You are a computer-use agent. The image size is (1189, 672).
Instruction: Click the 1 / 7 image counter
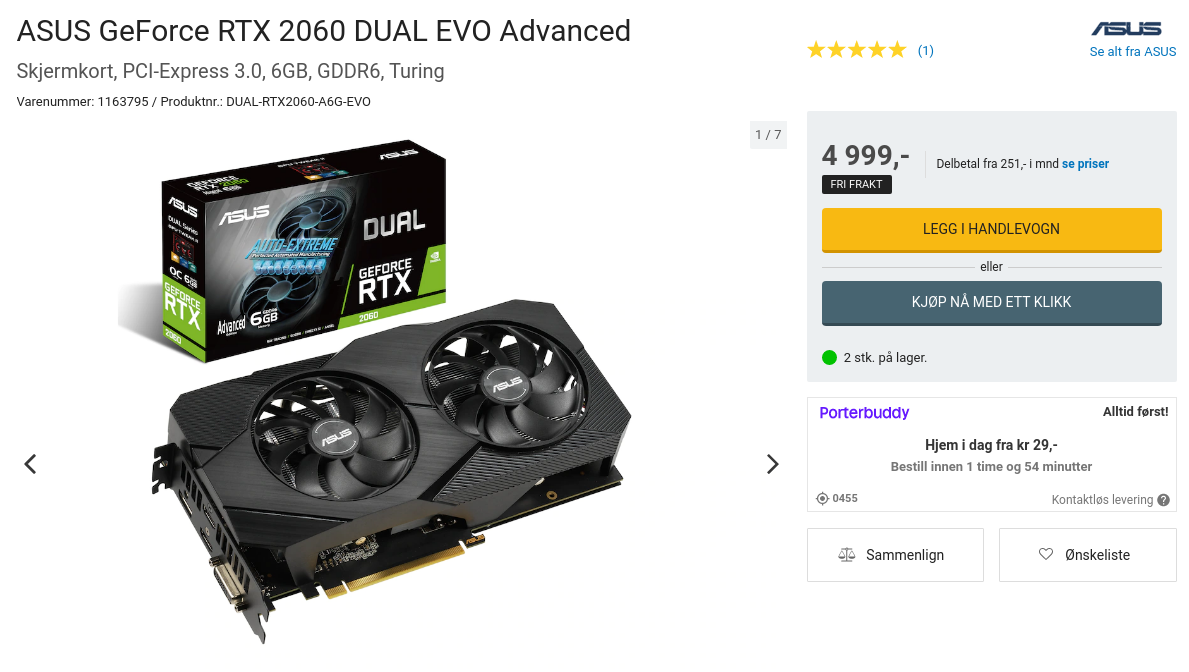tap(768, 135)
